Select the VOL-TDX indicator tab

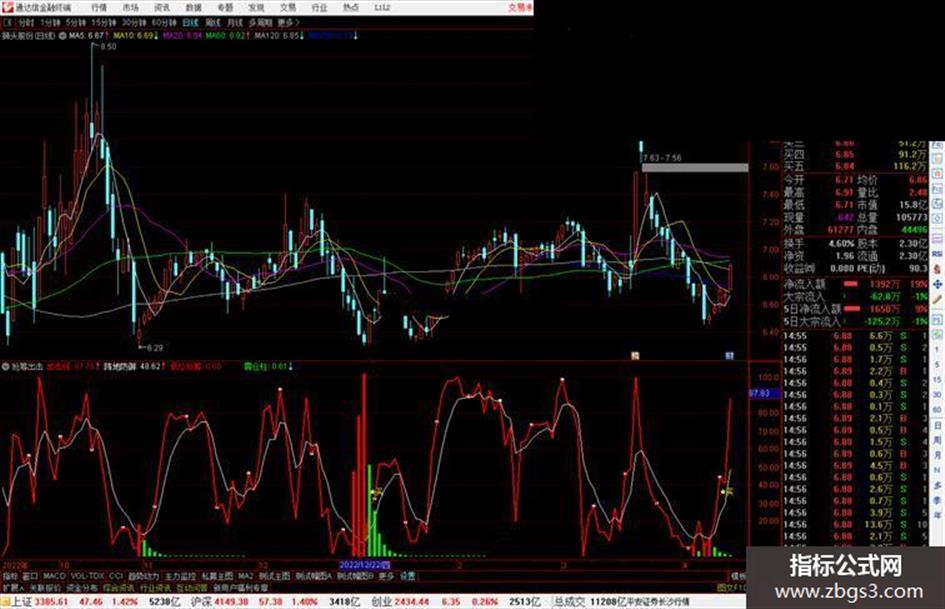point(87,576)
